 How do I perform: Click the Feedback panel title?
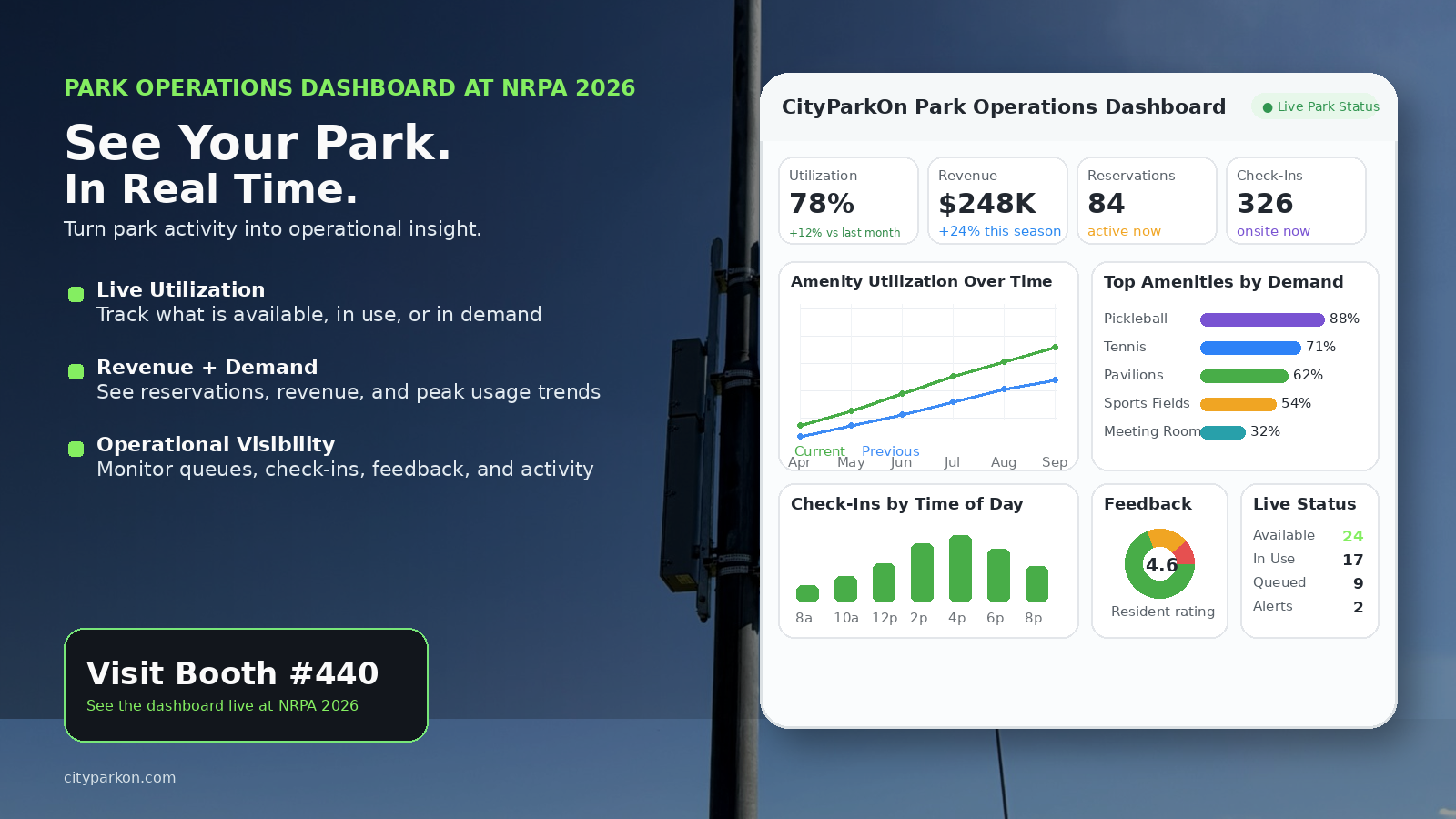(x=1148, y=504)
